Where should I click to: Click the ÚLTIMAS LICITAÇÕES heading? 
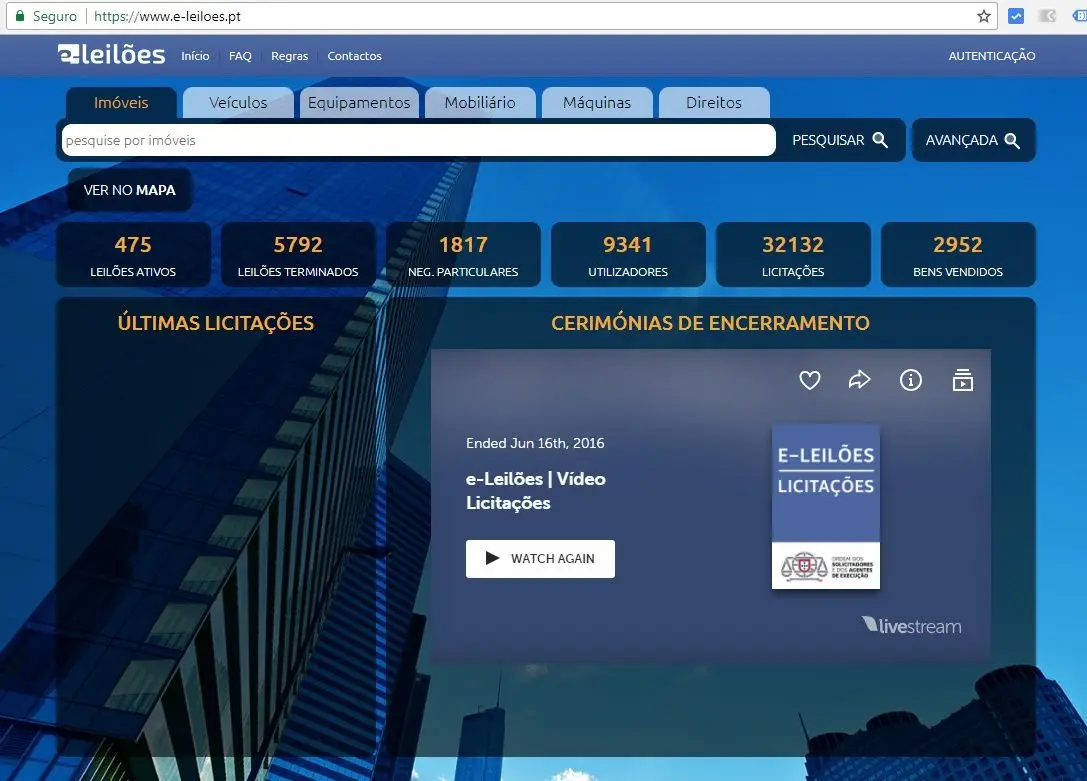pyautogui.click(x=216, y=323)
